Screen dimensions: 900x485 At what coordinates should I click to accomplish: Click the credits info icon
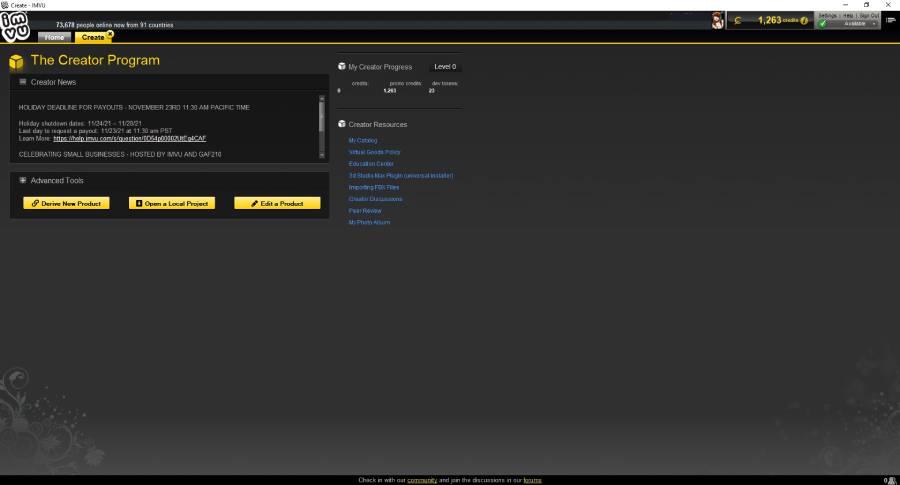pyautogui.click(x=804, y=21)
